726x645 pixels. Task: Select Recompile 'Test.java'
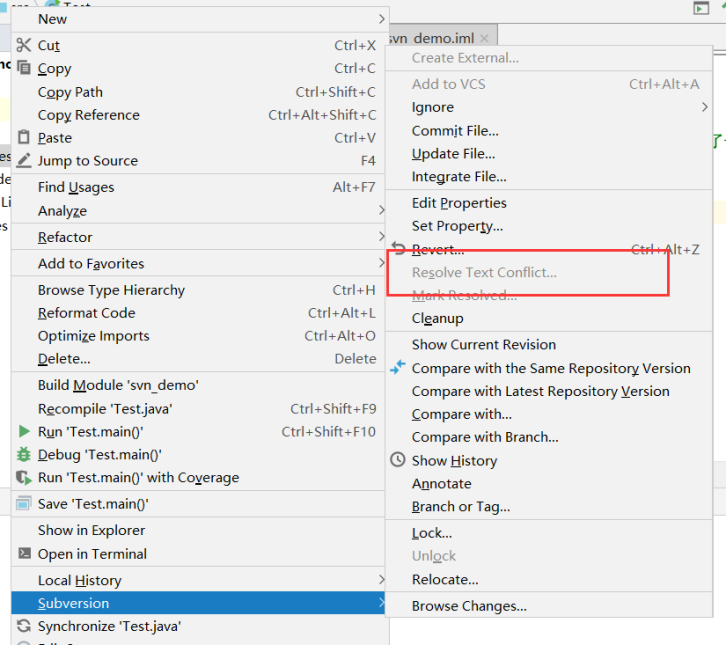[x=198, y=408]
